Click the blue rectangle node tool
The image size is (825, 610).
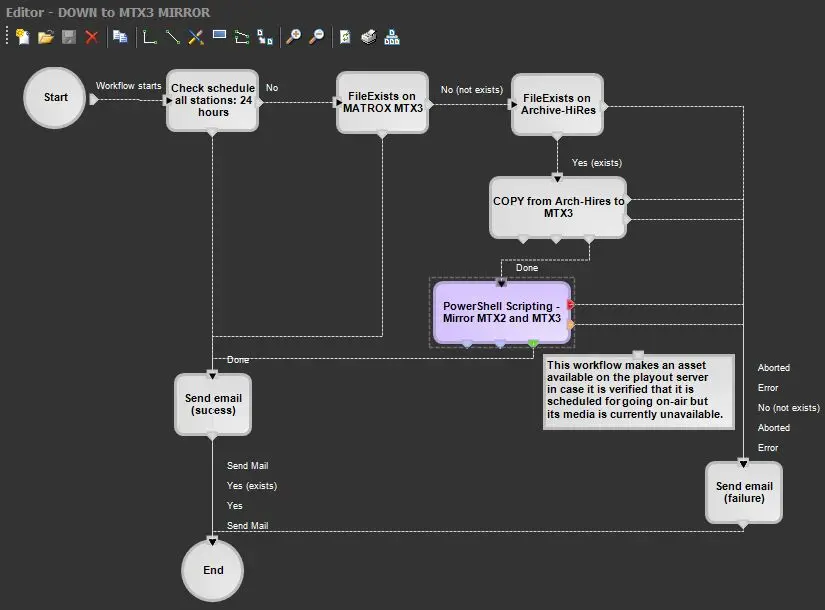pyautogui.click(x=219, y=36)
